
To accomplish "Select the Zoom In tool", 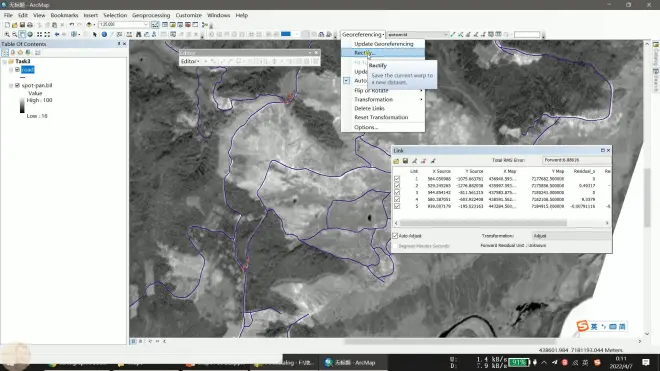I will (7, 35).
